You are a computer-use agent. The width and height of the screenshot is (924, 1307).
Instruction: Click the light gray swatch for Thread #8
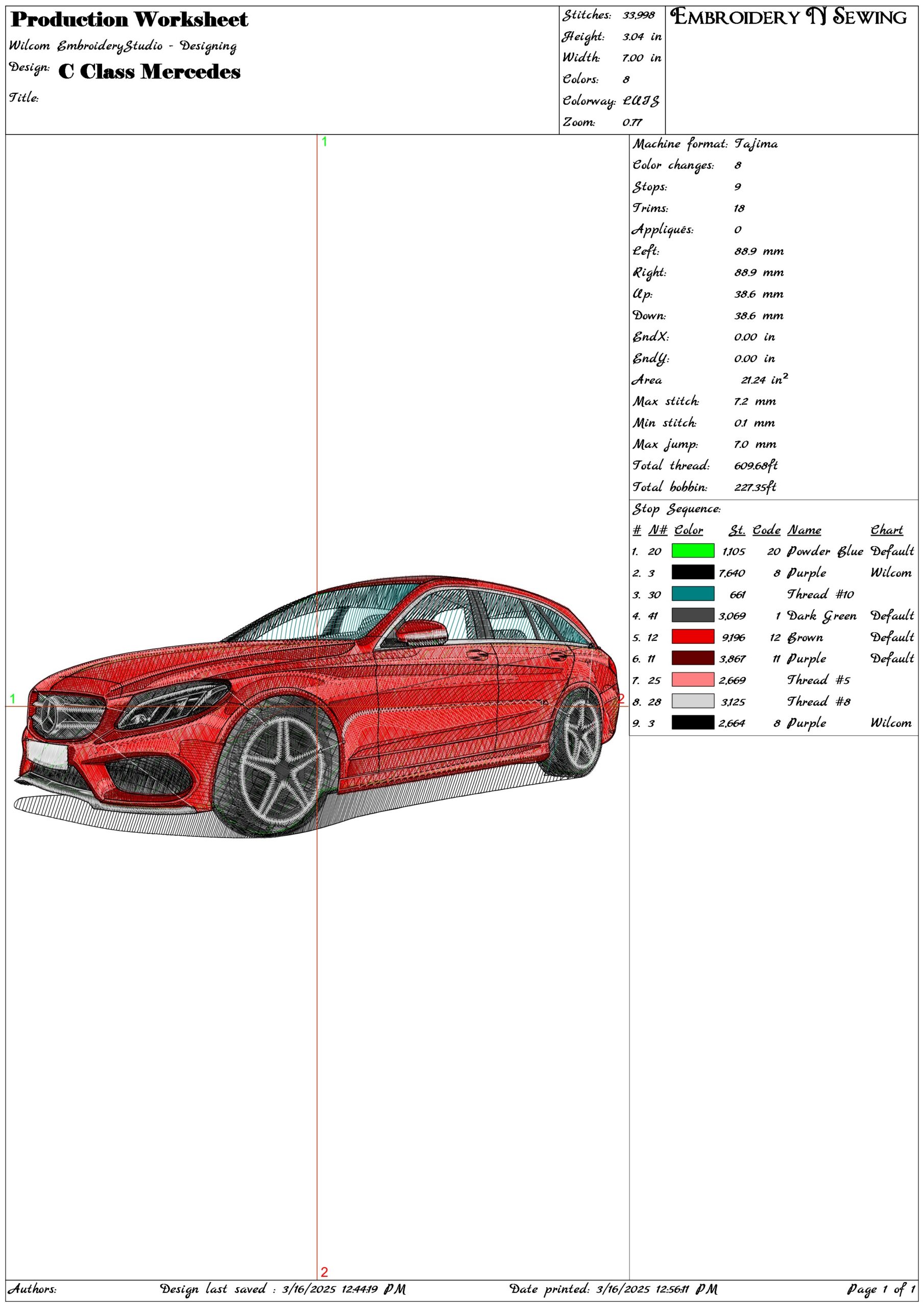point(692,701)
